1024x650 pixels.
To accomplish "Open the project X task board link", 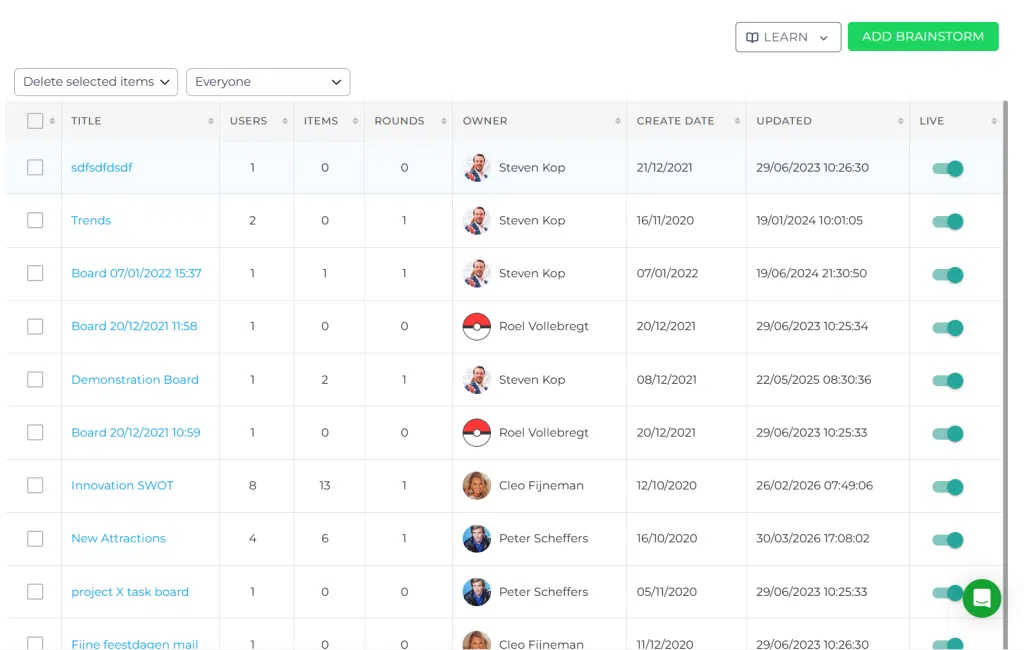I will click(130, 592).
